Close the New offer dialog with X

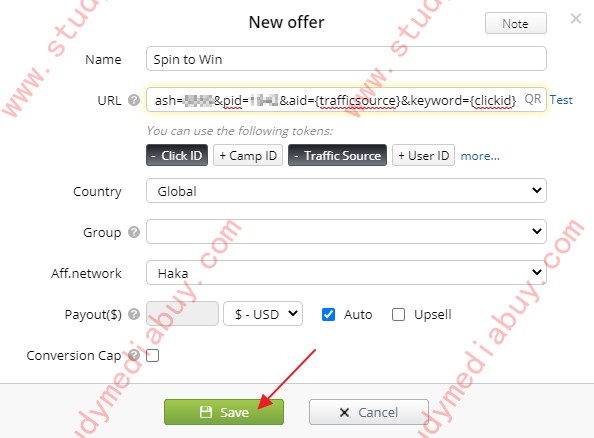point(576,18)
